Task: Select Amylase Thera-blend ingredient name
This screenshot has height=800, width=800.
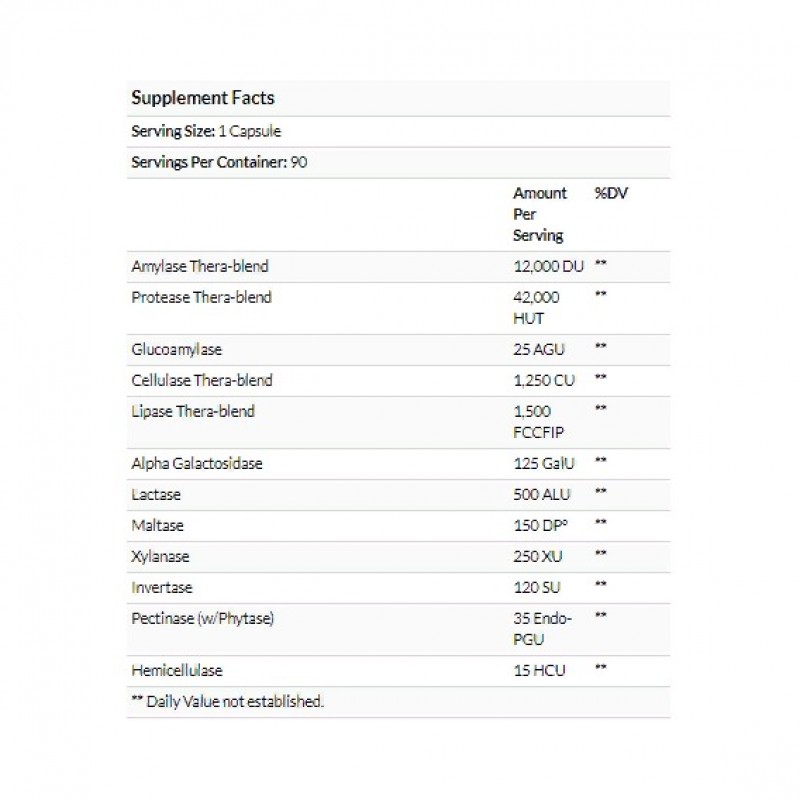Action: [x=200, y=266]
